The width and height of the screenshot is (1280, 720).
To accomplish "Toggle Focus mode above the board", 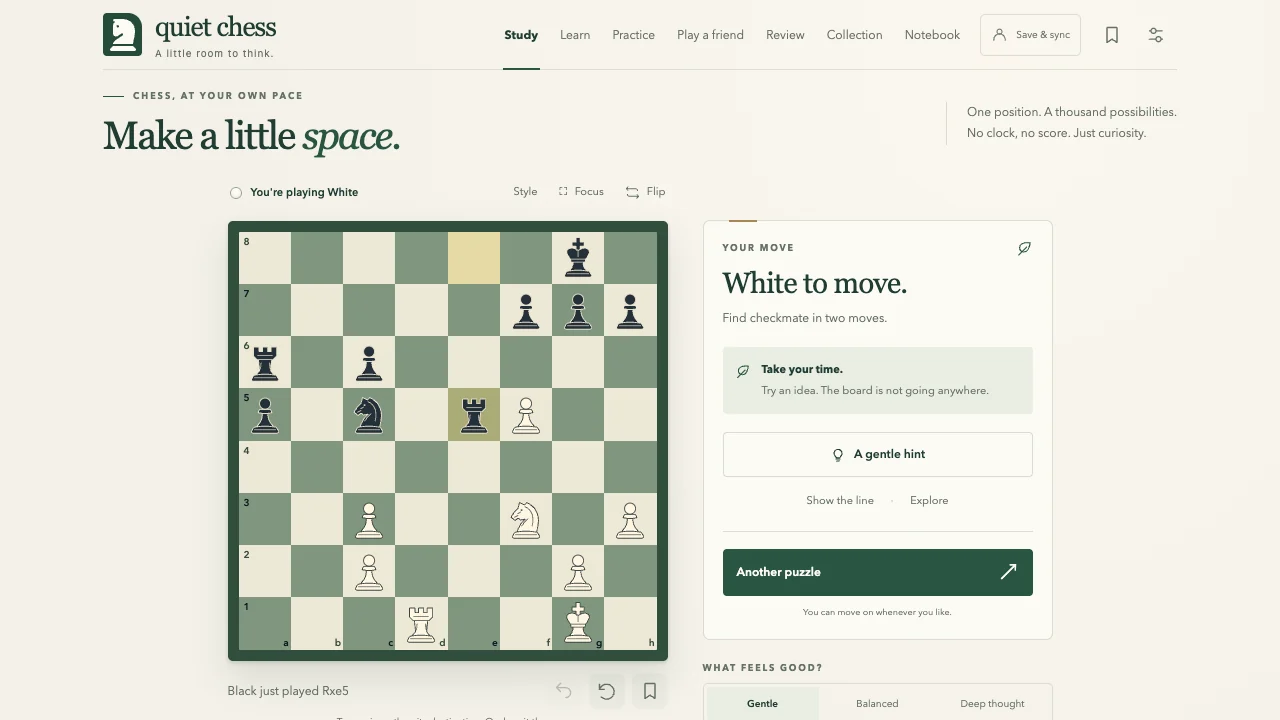I will pos(581,191).
